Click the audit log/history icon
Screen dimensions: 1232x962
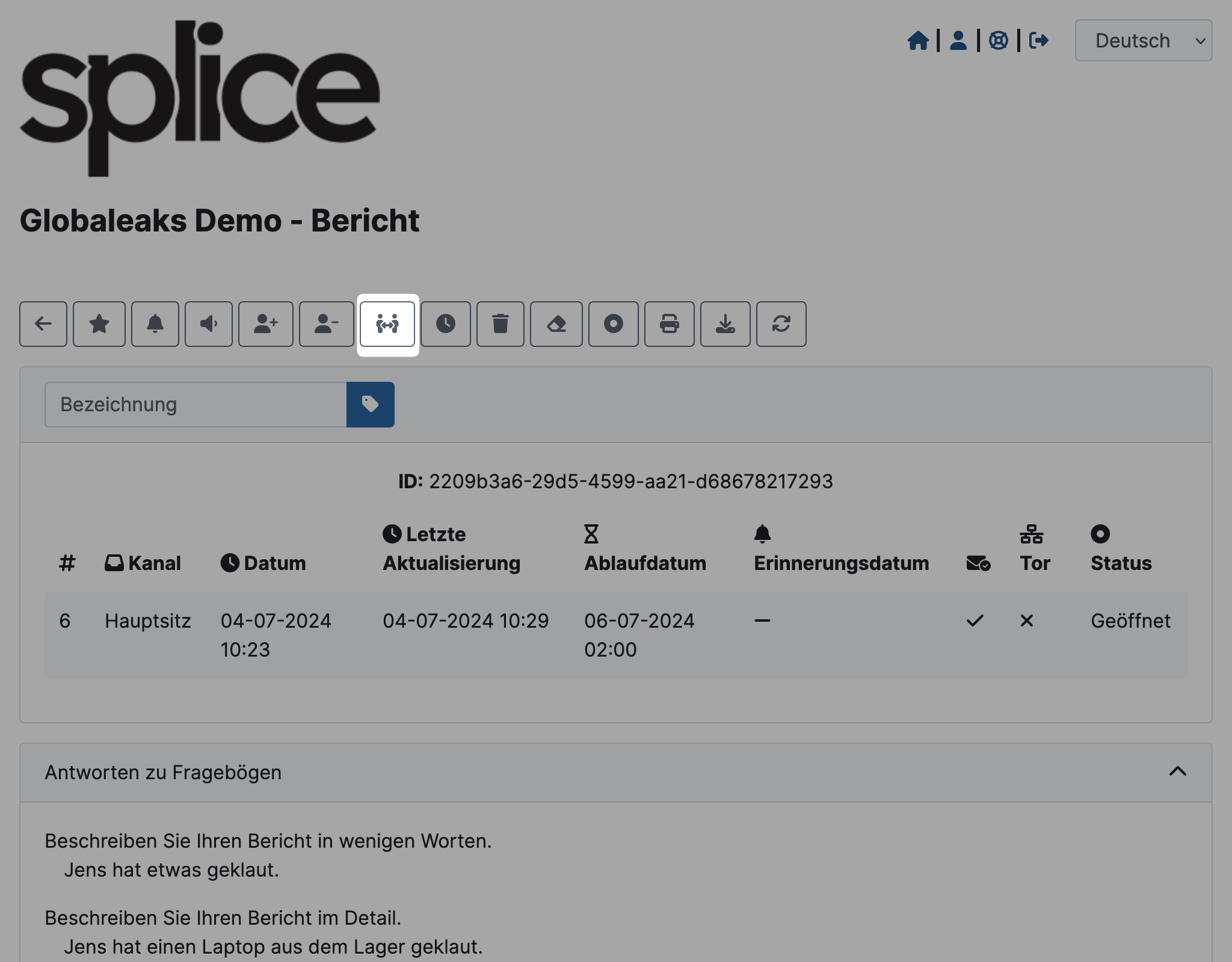point(444,323)
